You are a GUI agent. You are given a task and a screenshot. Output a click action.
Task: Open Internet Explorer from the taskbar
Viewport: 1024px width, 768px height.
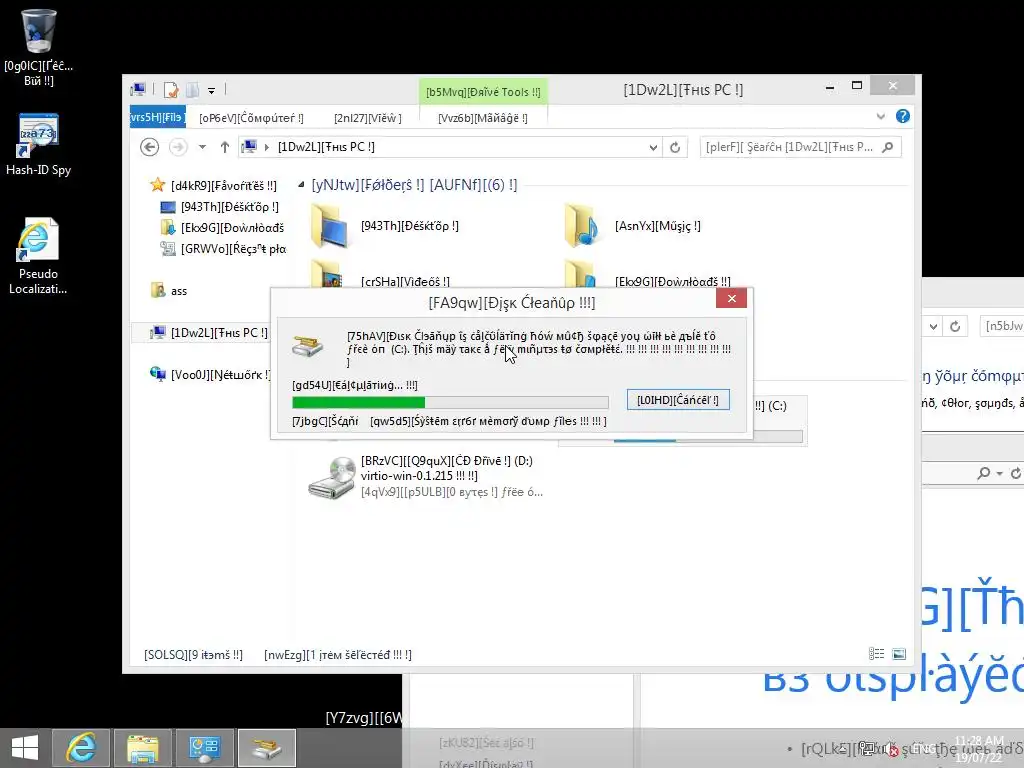click(x=80, y=747)
